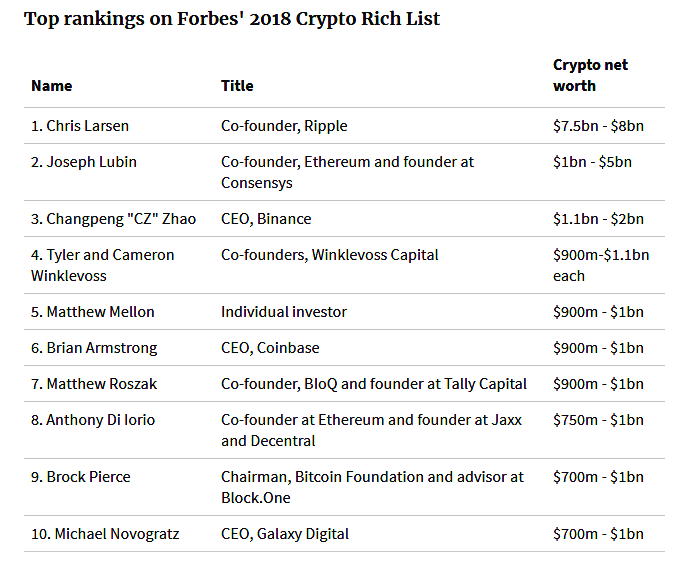Click the $1bn - $5bn net worth cell
The width and height of the screenshot is (687, 561).
[592, 162]
